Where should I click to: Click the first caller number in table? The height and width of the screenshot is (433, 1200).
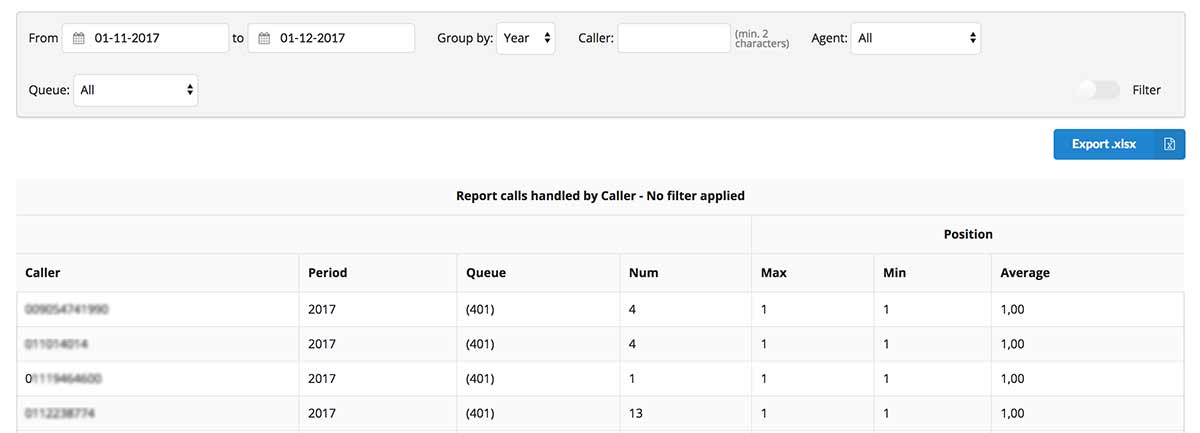coord(68,310)
